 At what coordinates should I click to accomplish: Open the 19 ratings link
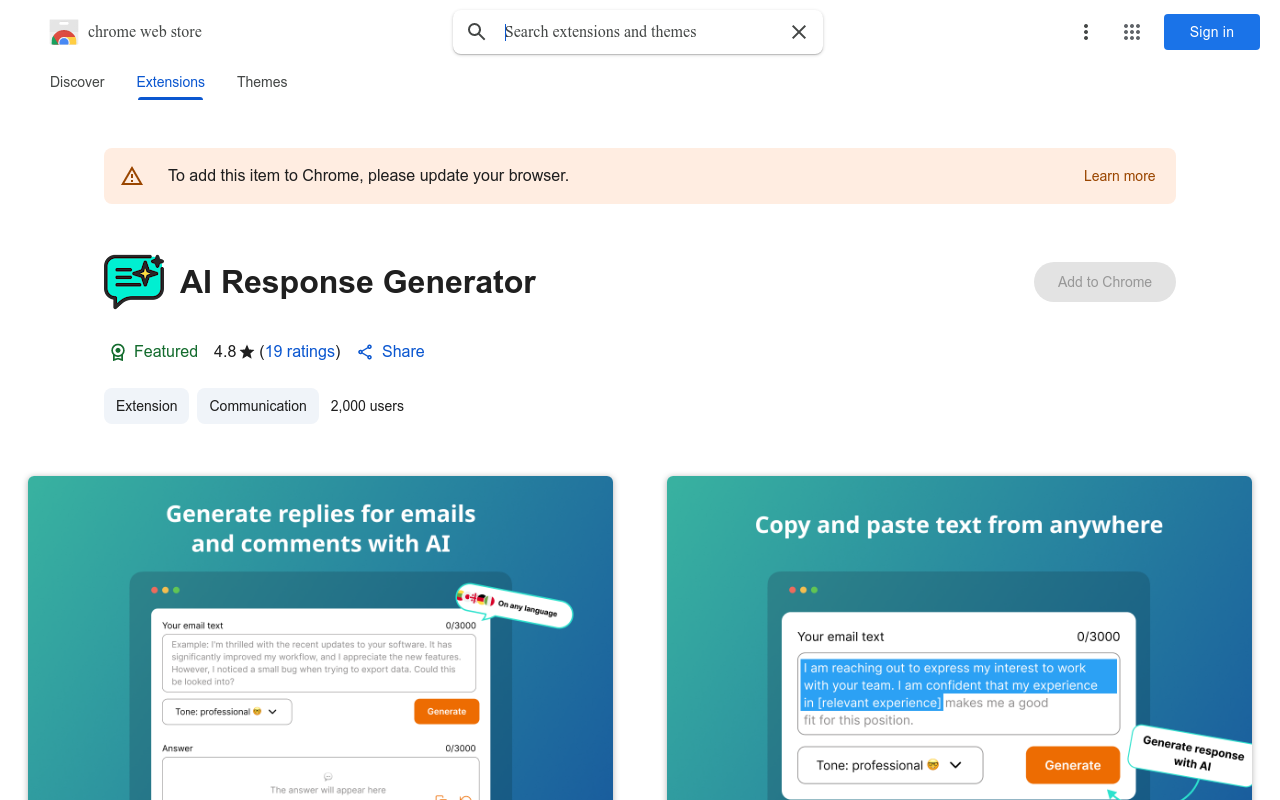pyautogui.click(x=300, y=352)
